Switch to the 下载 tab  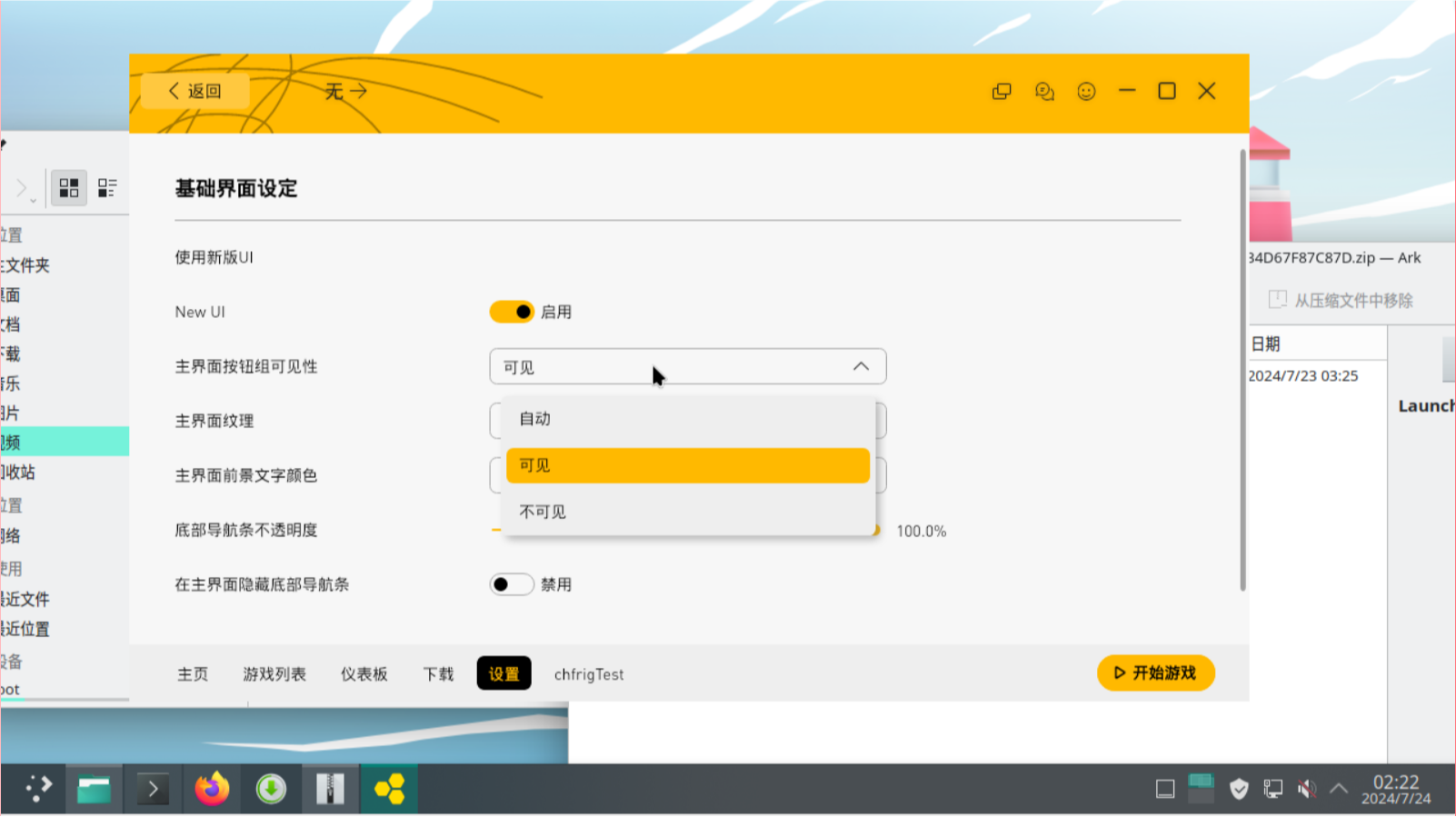(x=438, y=674)
